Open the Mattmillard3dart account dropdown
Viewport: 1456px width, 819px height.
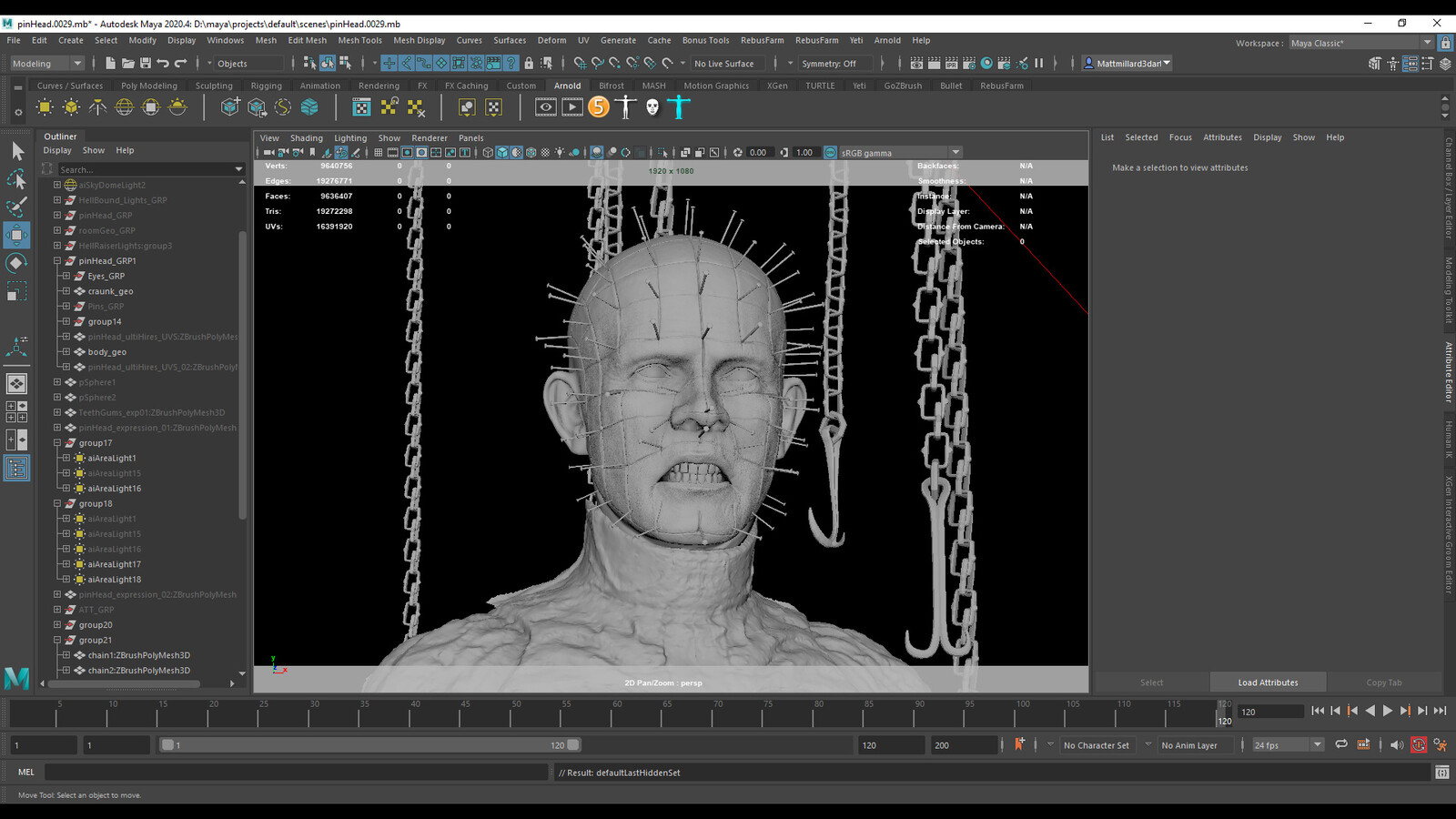[x=1127, y=63]
